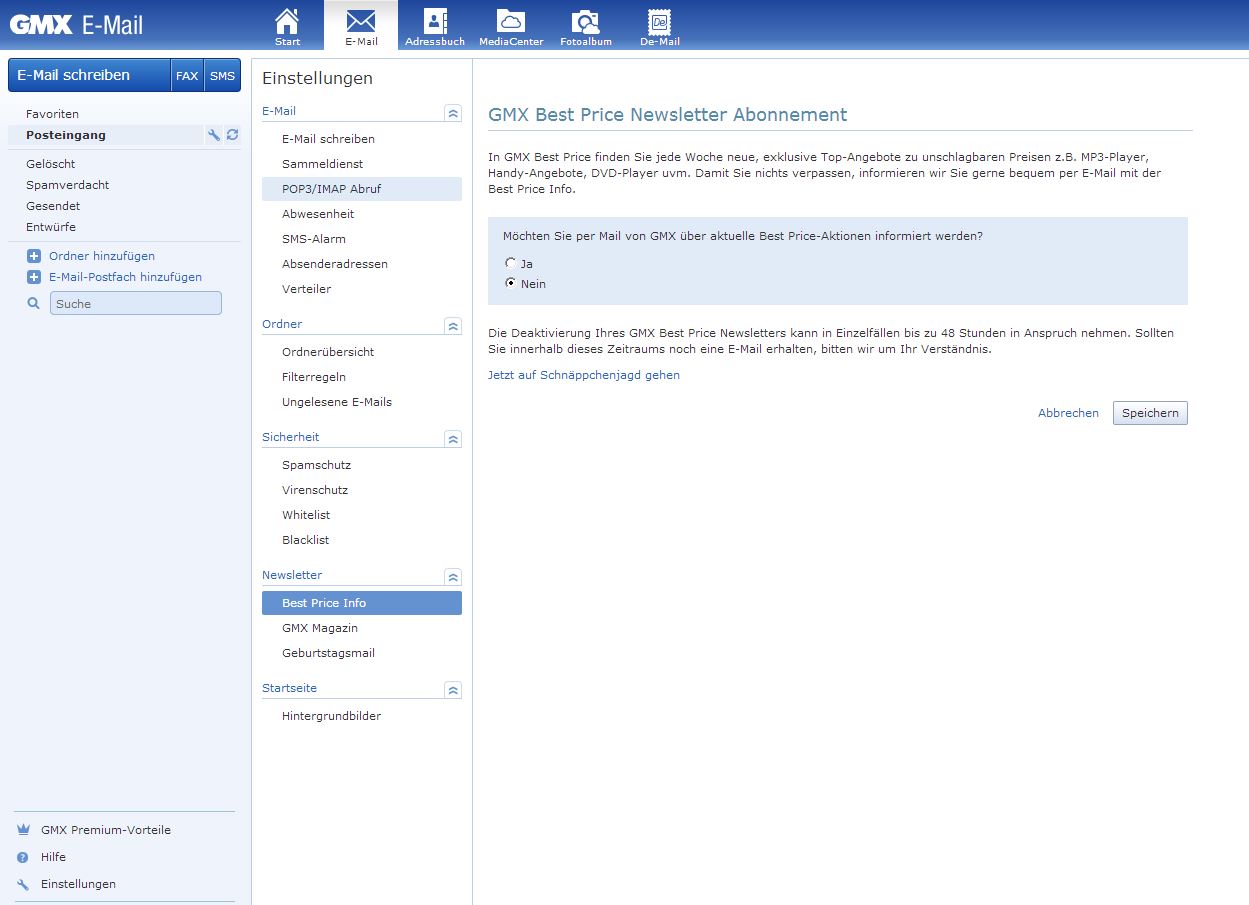This screenshot has height=905, width=1249.
Task: Select Best Price Info entry
Action: pos(362,603)
